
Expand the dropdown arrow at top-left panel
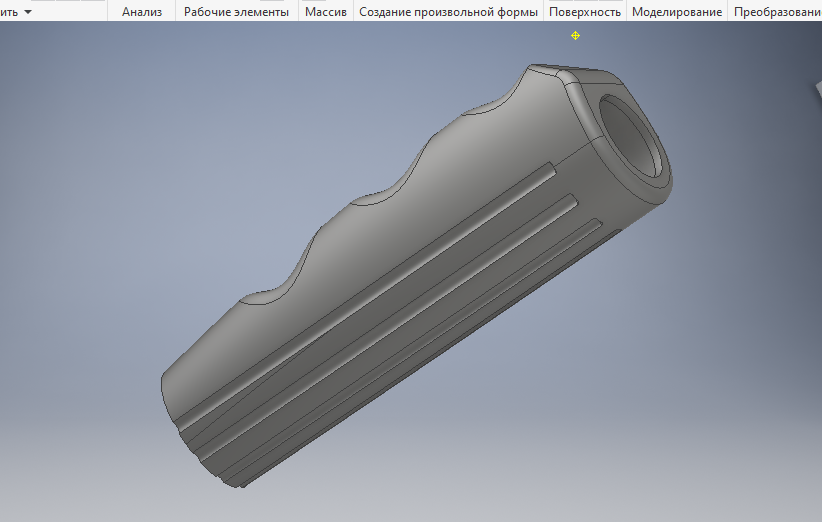(x=27, y=12)
